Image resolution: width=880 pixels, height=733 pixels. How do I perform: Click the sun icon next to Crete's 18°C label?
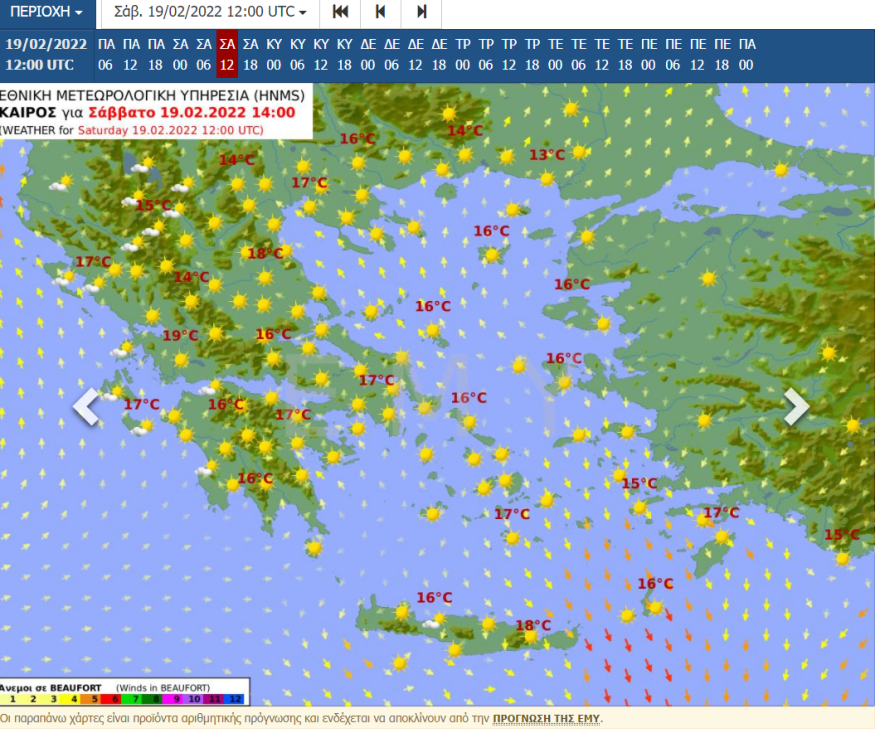531,637
